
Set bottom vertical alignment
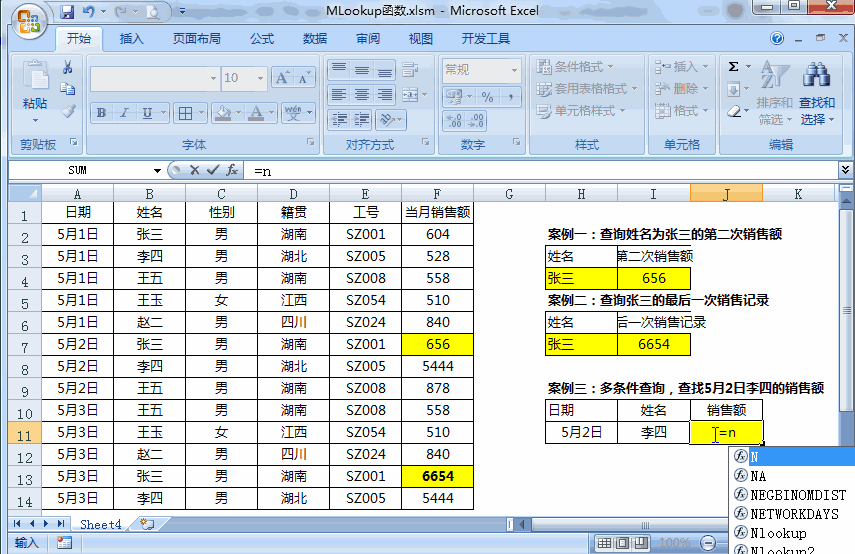click(x=384, y=69)
